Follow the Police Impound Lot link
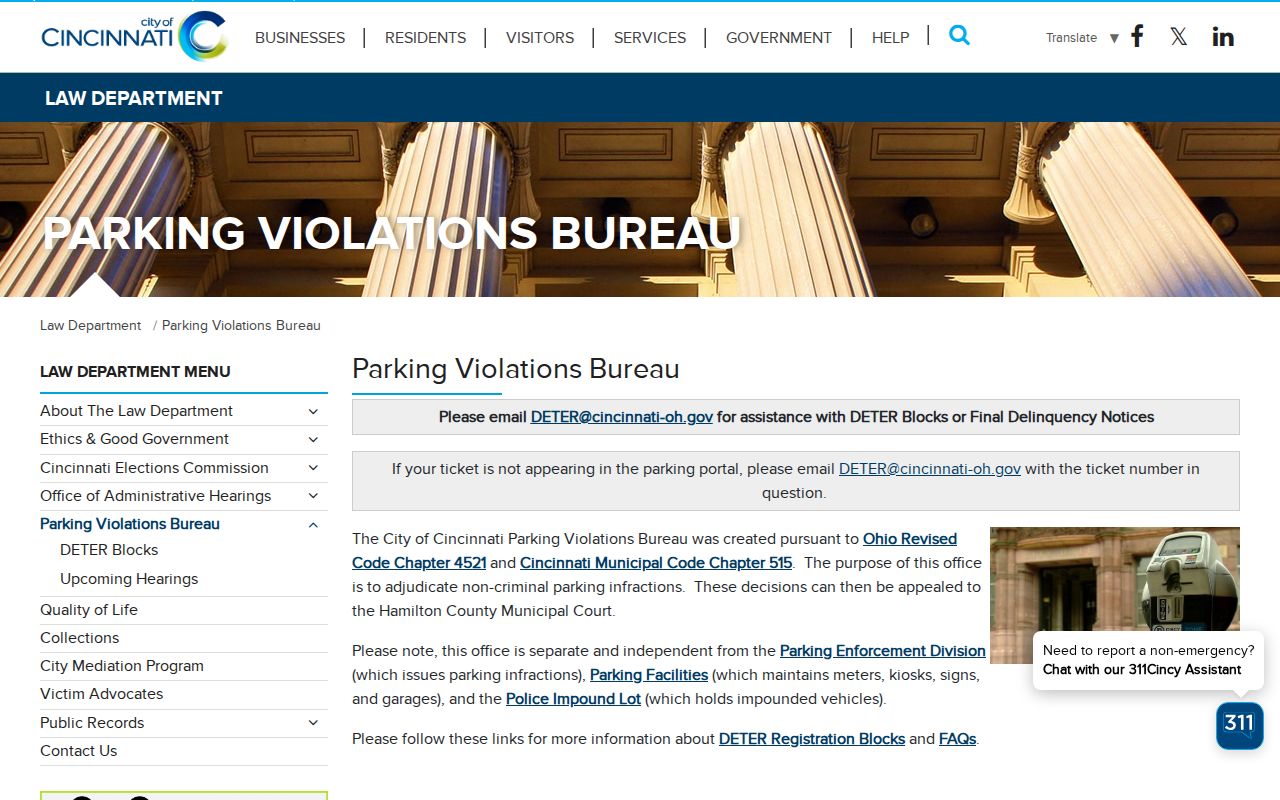 pos(573,699)
